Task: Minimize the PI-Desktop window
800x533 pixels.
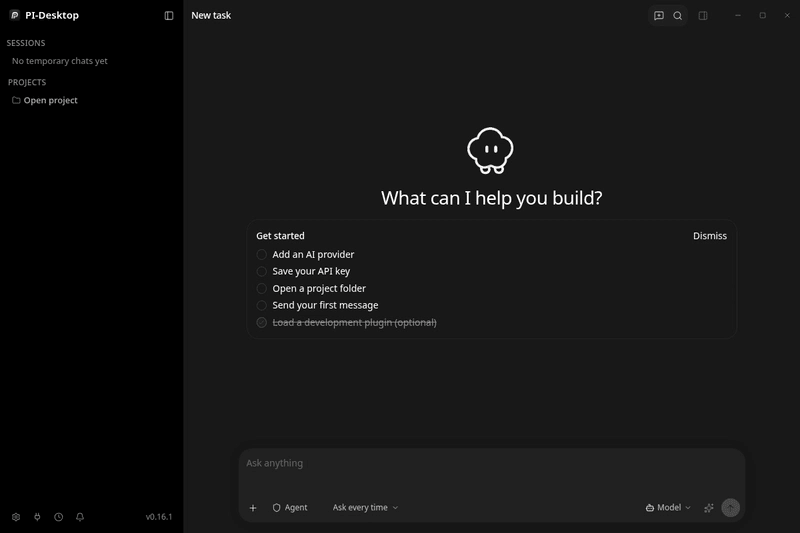Action: coord(738,15)
